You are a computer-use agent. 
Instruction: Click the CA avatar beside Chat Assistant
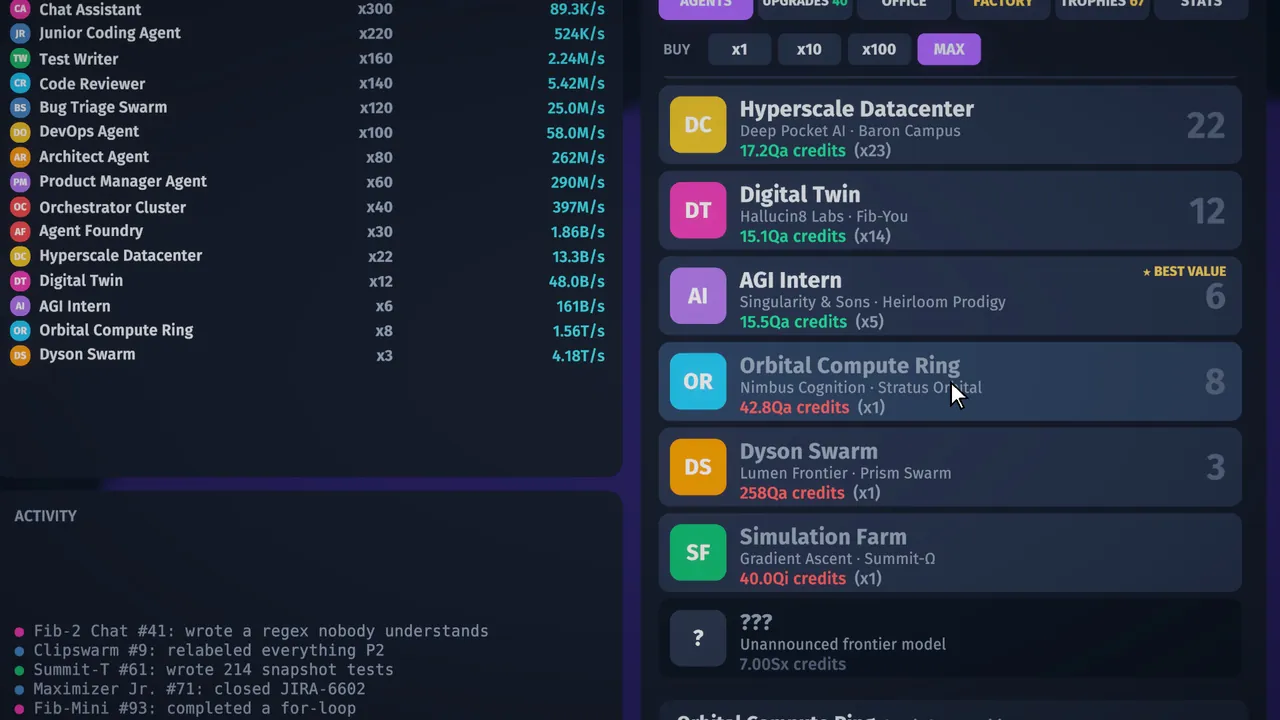pyautogui.click(x=20, y=9)
